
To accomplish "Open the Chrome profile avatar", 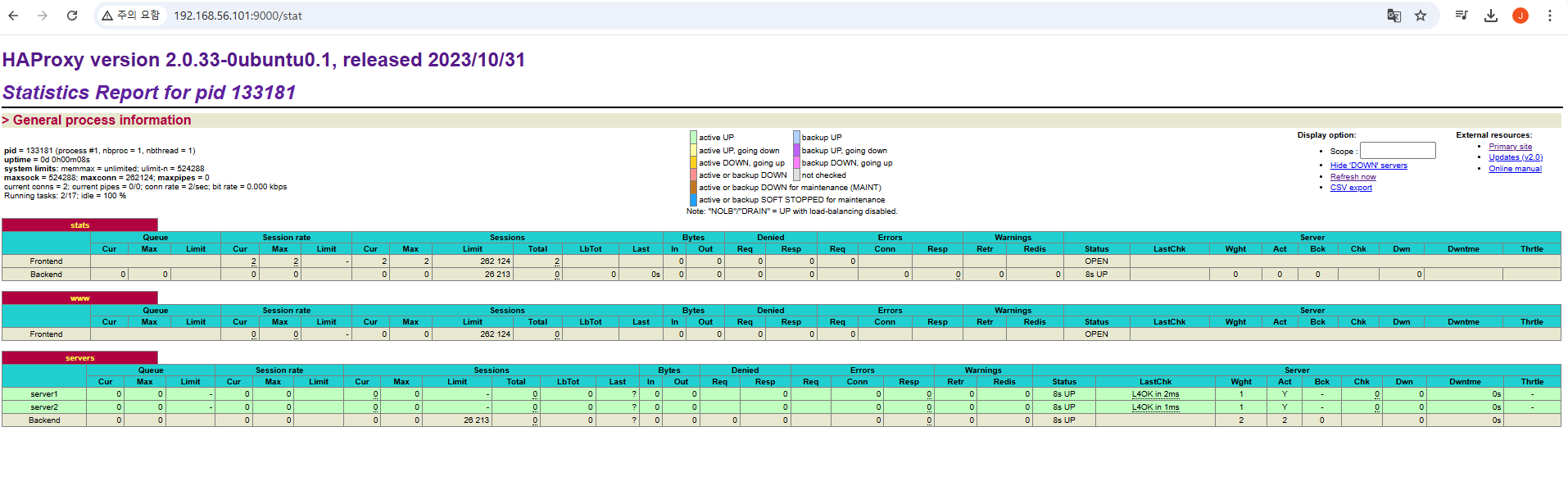I will 1520,16.
